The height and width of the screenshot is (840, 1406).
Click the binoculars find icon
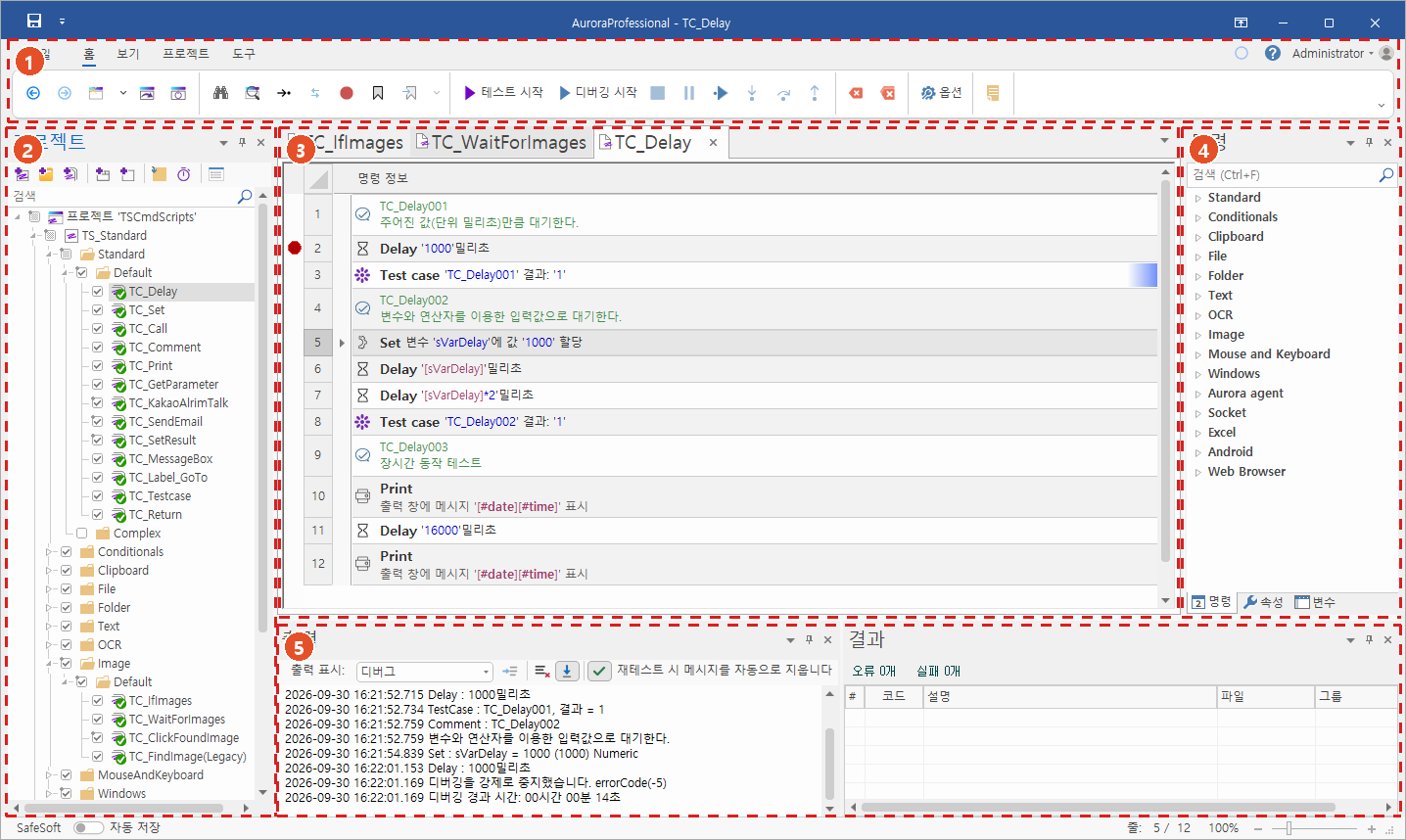coord(221,93)
